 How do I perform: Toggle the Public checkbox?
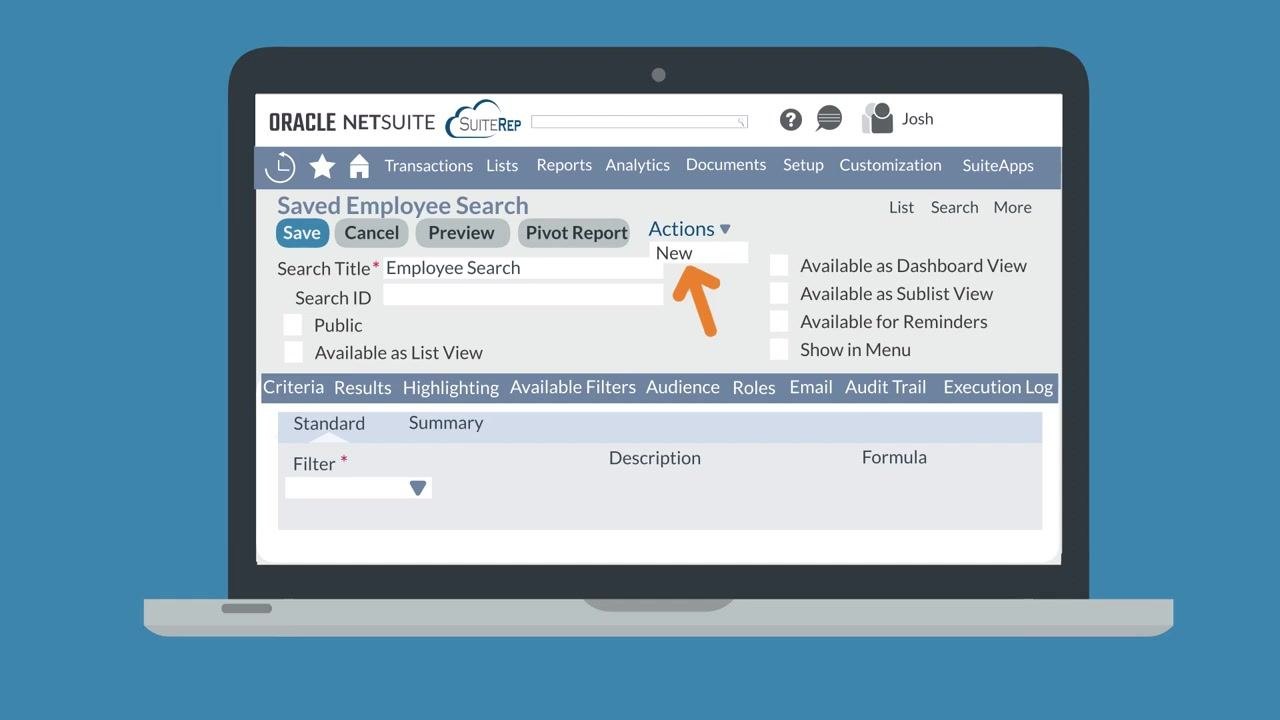coord(292,324)
